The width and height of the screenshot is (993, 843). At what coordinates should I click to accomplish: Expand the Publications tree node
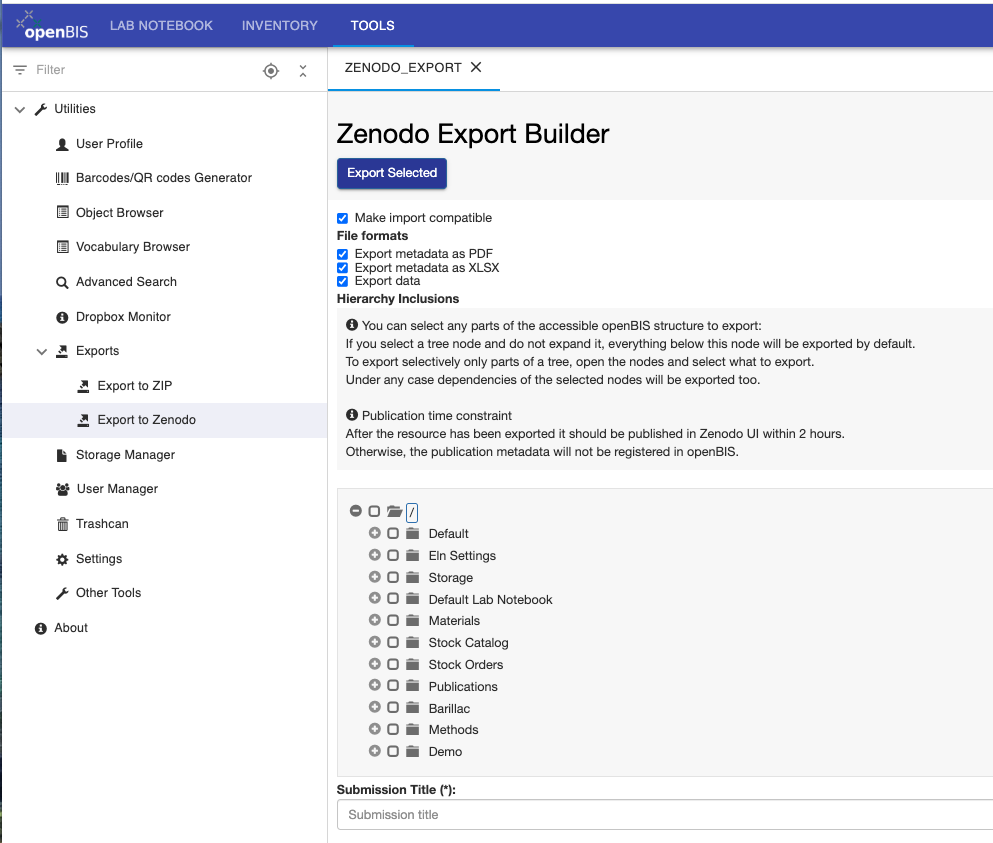tap(374, 685)
